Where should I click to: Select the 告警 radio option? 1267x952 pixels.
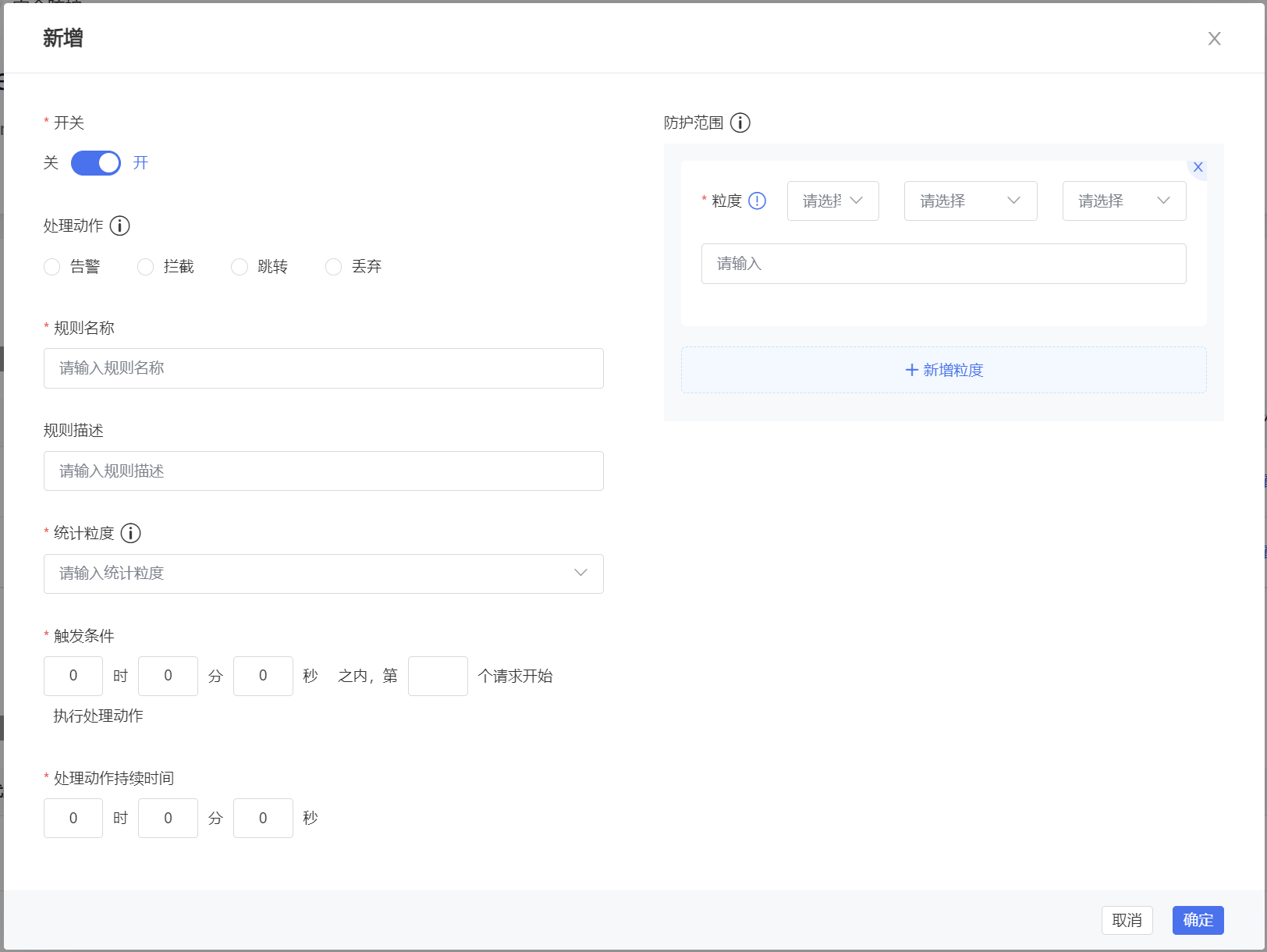pos(52,267)
